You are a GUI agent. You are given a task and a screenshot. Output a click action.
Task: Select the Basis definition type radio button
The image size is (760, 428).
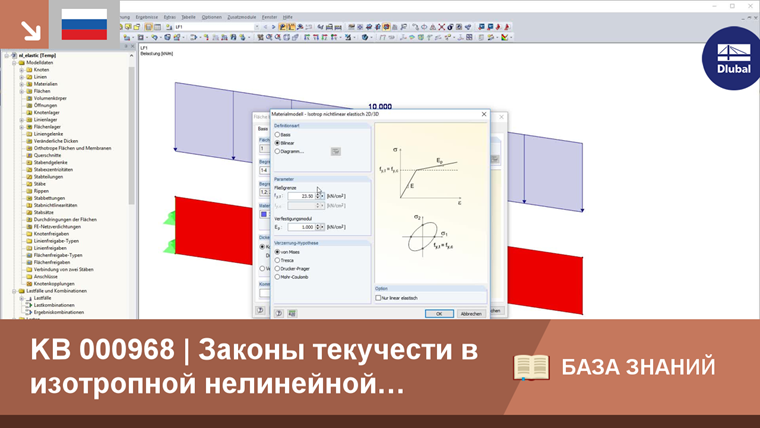pos(277,135)
